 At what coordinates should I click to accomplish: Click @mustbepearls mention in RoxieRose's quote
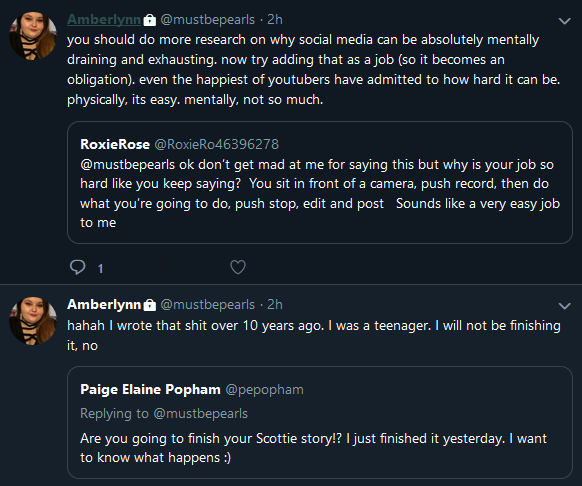click(128, 164)
